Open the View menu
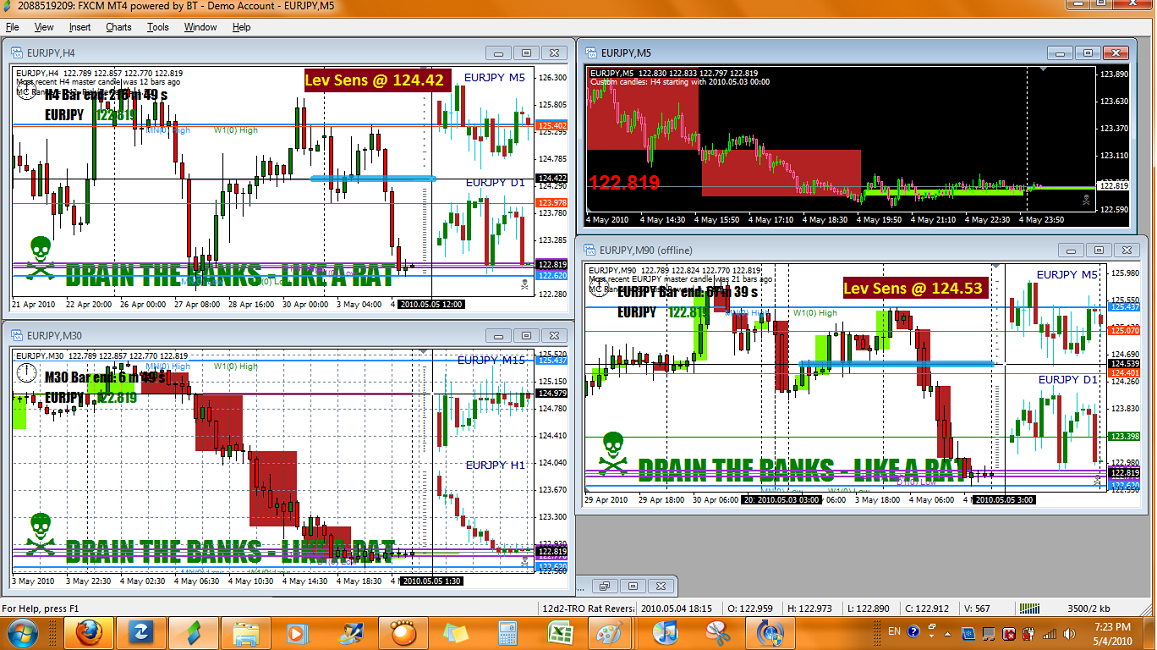 coord(44,27)
